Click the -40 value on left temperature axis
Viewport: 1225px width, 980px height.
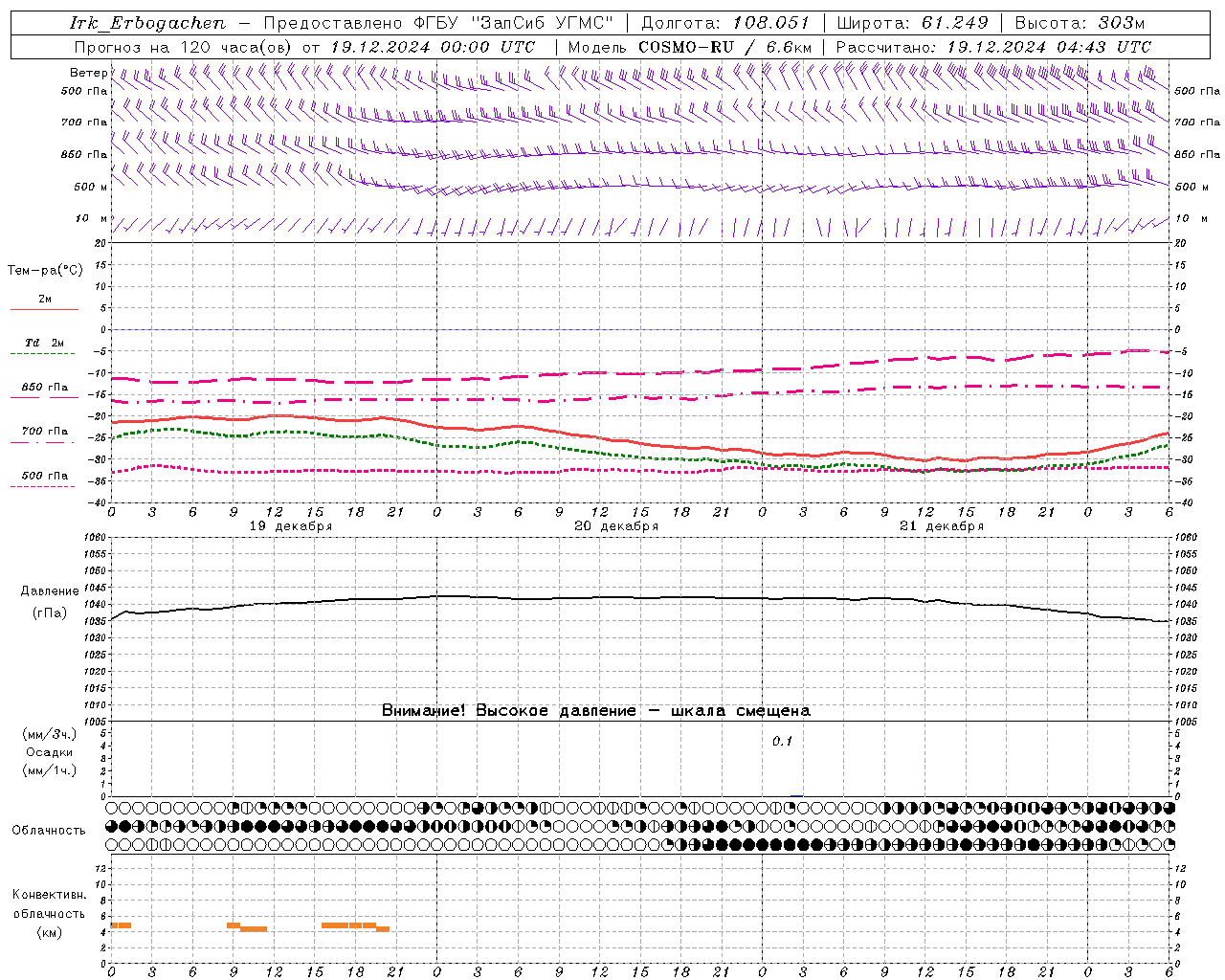pyautogui.click(x=98, y=503)
